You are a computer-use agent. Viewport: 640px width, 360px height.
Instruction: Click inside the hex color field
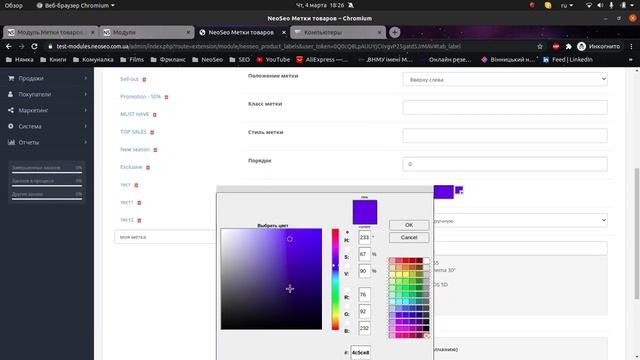tap(360, 352)
